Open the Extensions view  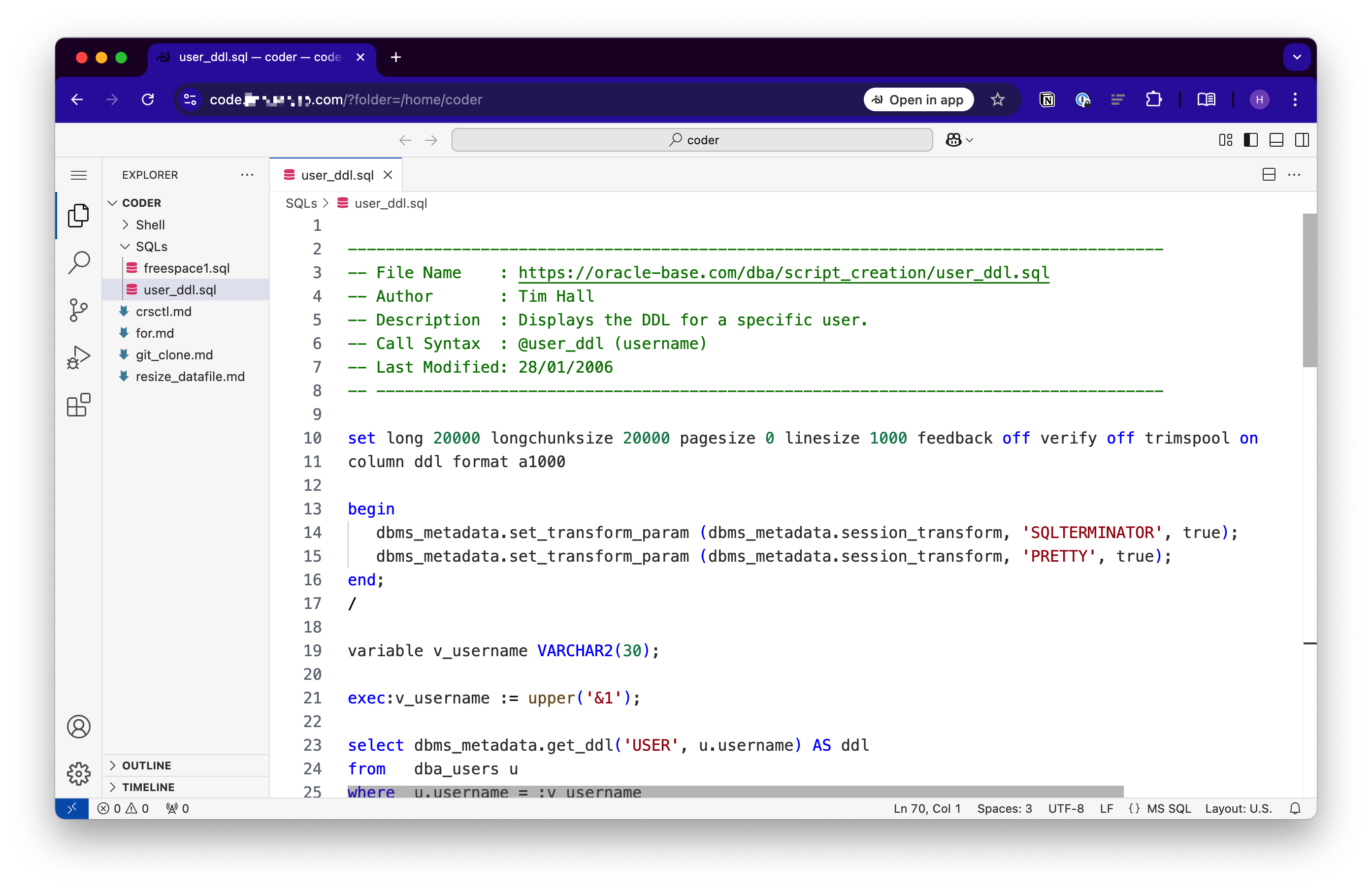click(79, 405)
